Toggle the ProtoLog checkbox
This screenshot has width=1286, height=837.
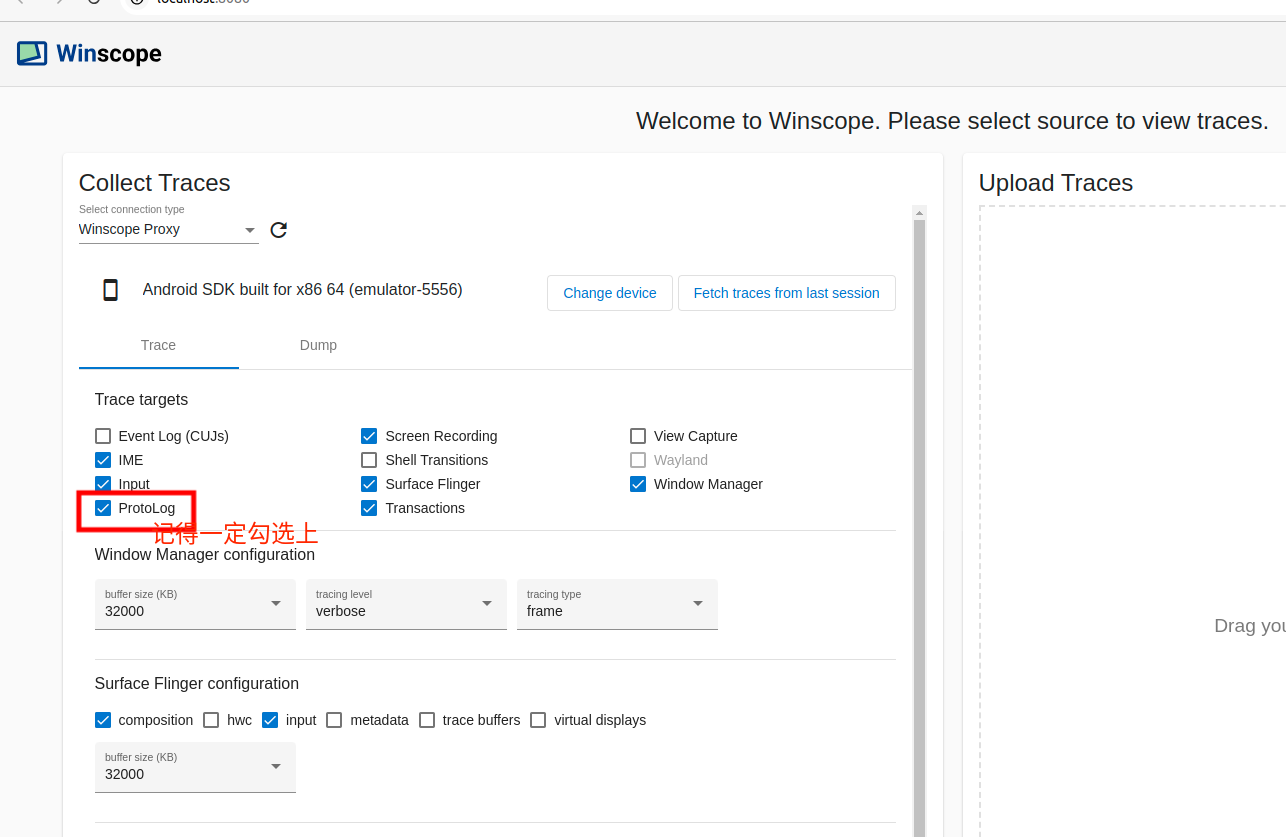coord(103,508)
